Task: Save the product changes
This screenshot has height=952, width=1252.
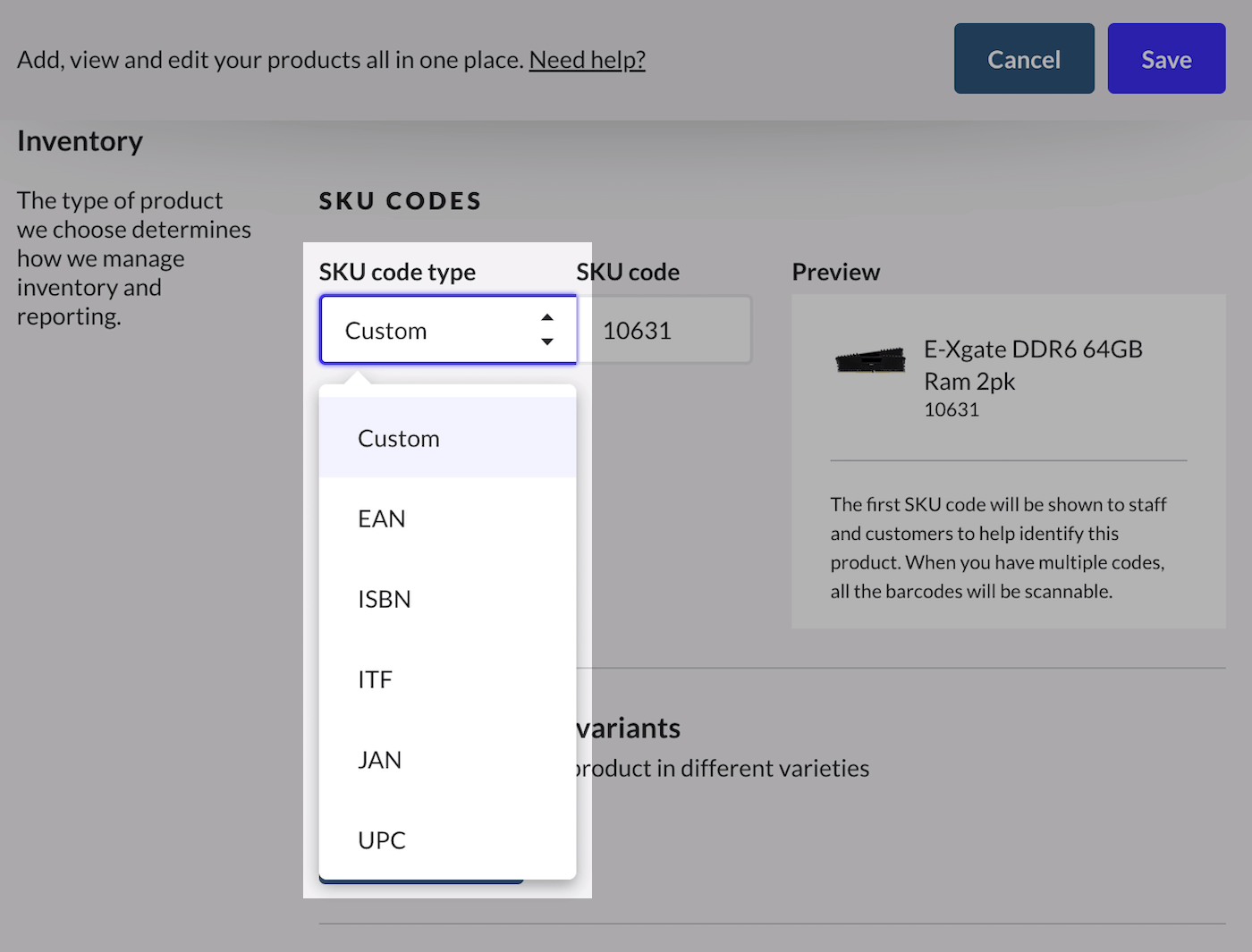Action: tap(1165, 58)
